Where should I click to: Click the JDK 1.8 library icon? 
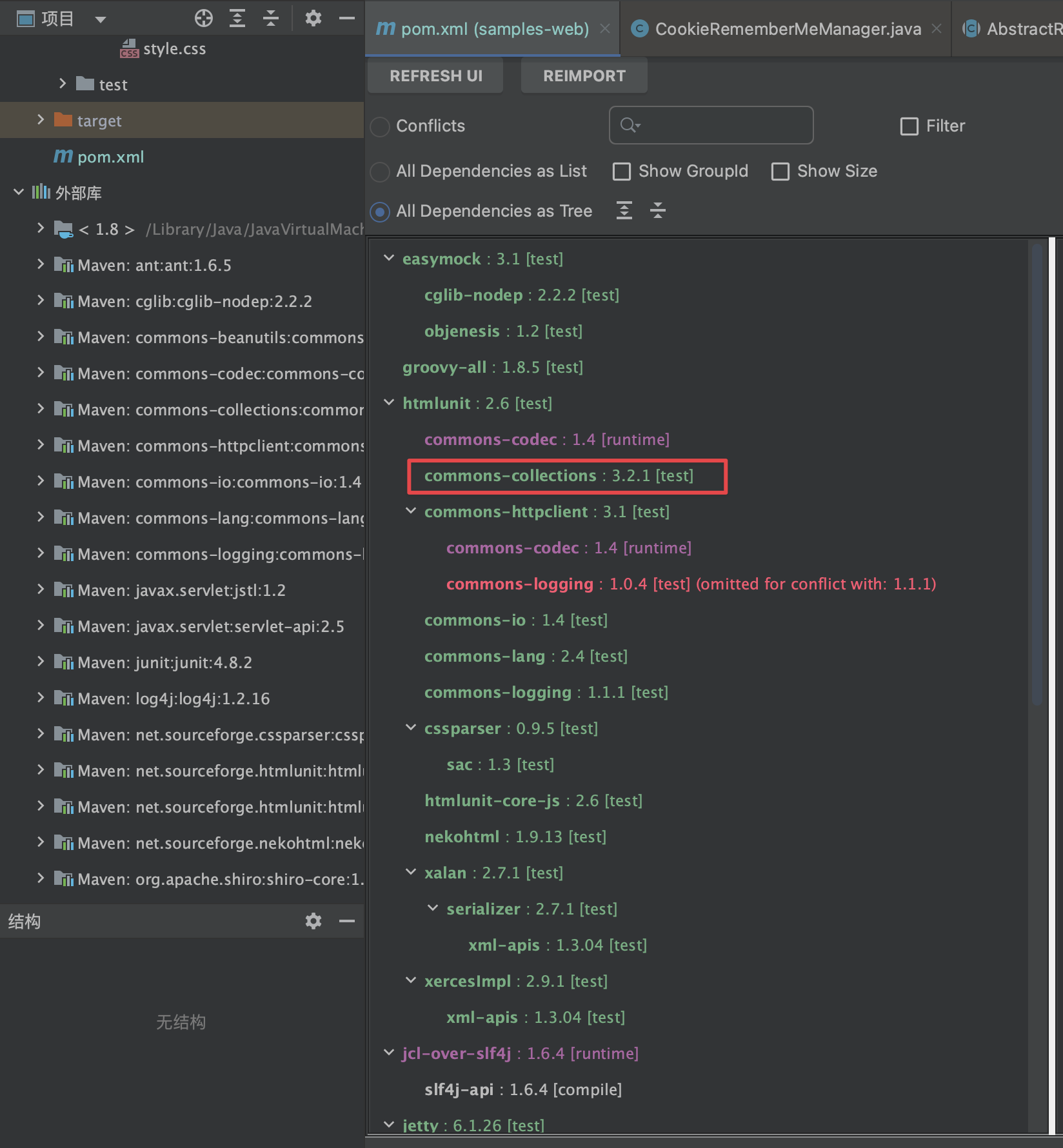coord(63,229)
